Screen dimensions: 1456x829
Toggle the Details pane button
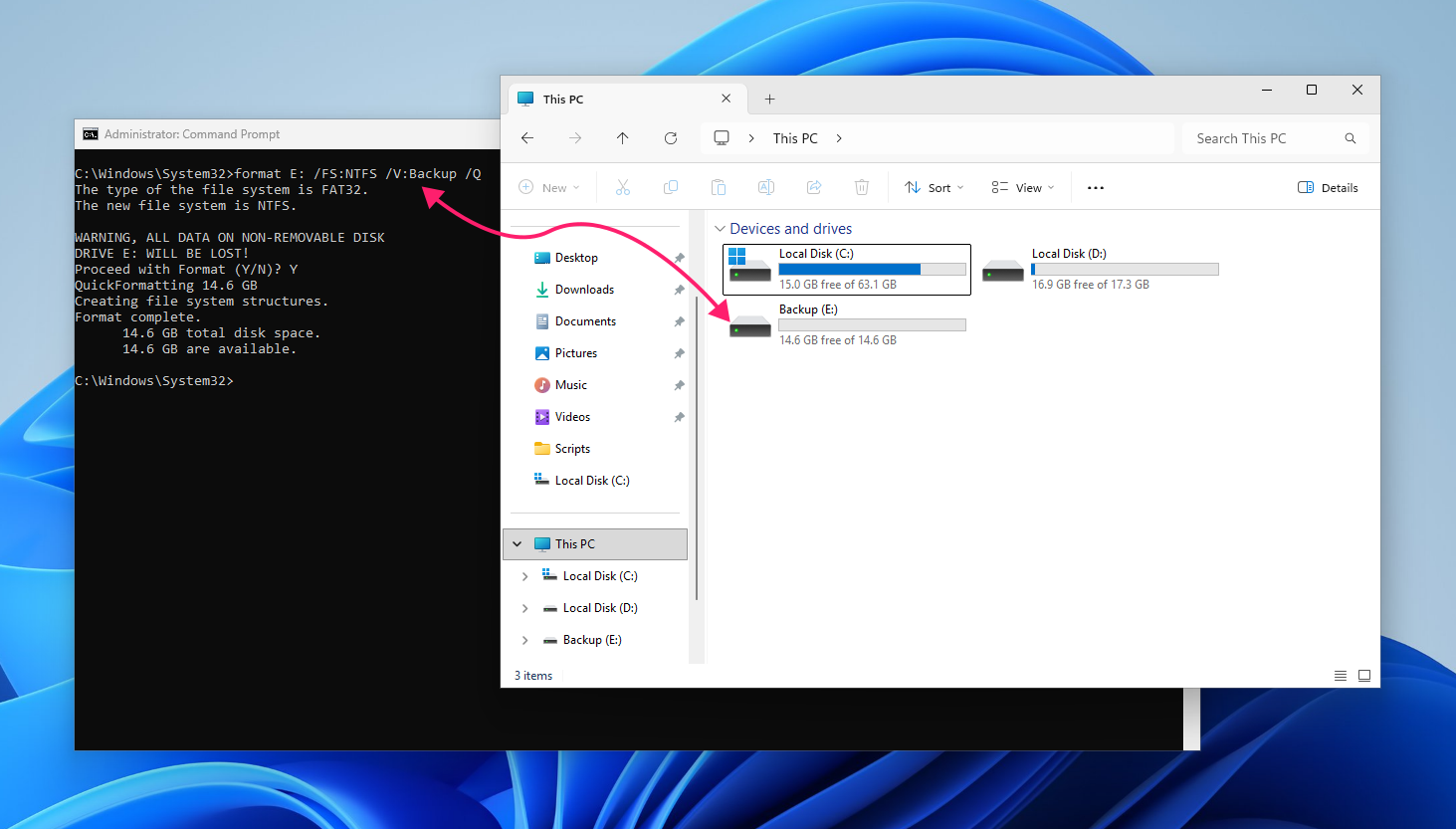(x=1328, y=187)
